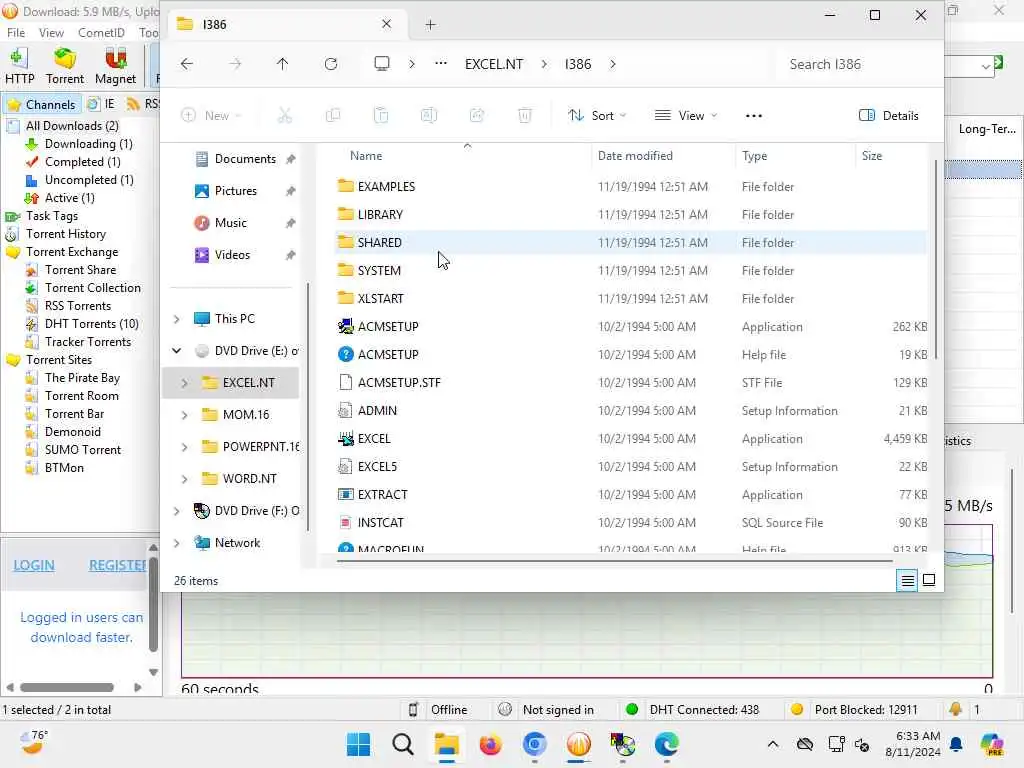Open the CometID menu in BitComet
The image size is (1024, 768).
click(x=101, y=33)
